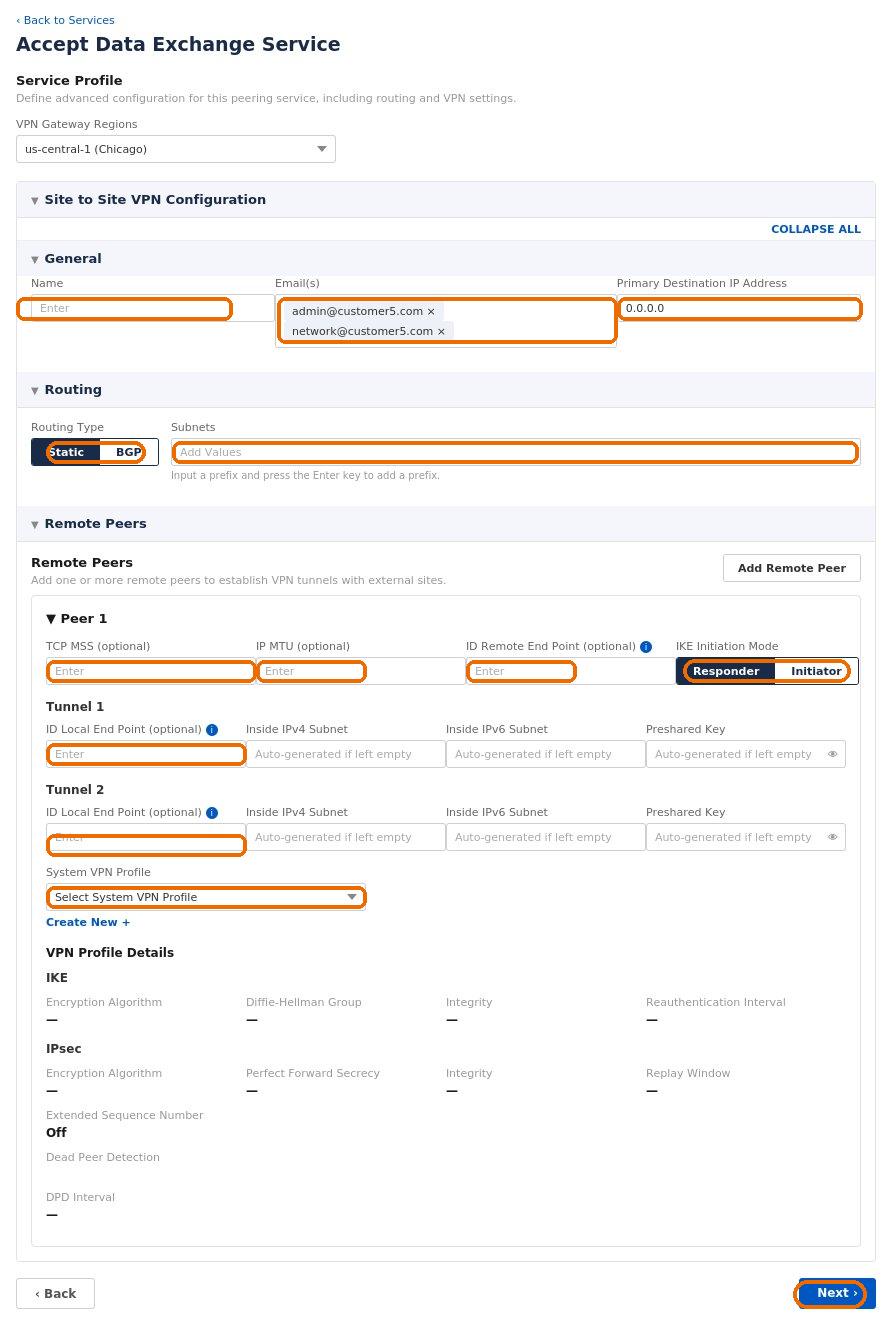Set IKE Initiation Mode to Responder
Screen dimensions: 892x1325
(x=726, y=671)
